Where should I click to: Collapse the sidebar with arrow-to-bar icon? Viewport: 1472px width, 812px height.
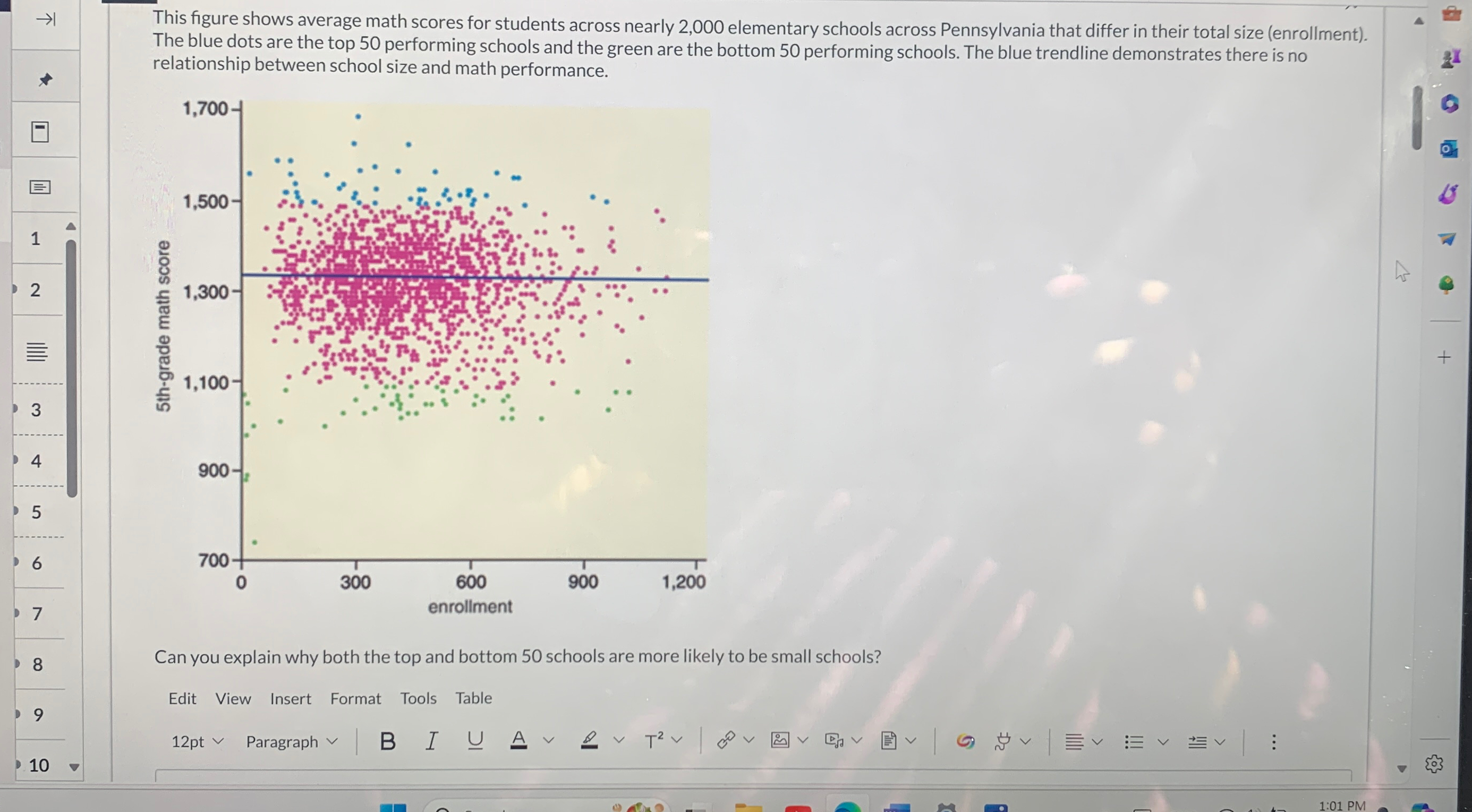point(46,20)
